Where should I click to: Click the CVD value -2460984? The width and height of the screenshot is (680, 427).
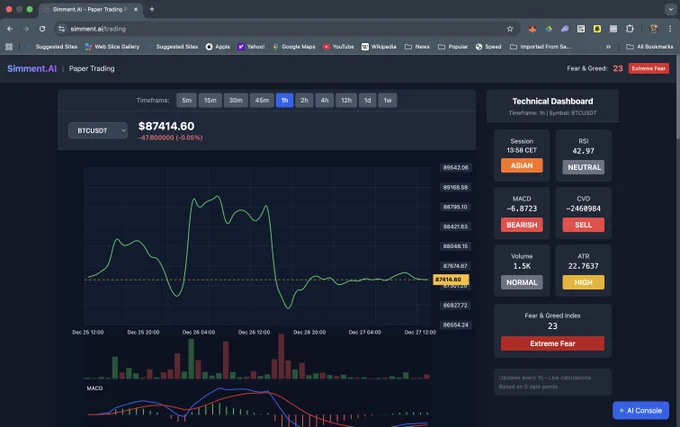[x=583, y=209]
